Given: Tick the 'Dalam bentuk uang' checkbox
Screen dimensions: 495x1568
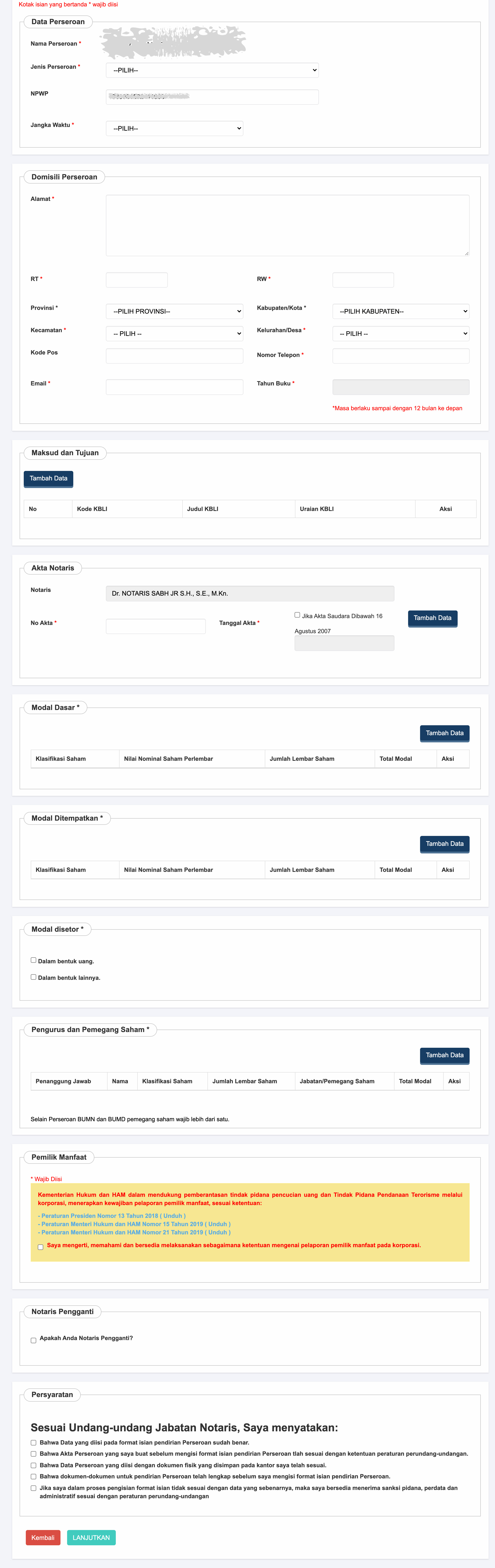Looking at the screenshot, I should (33, 960).
